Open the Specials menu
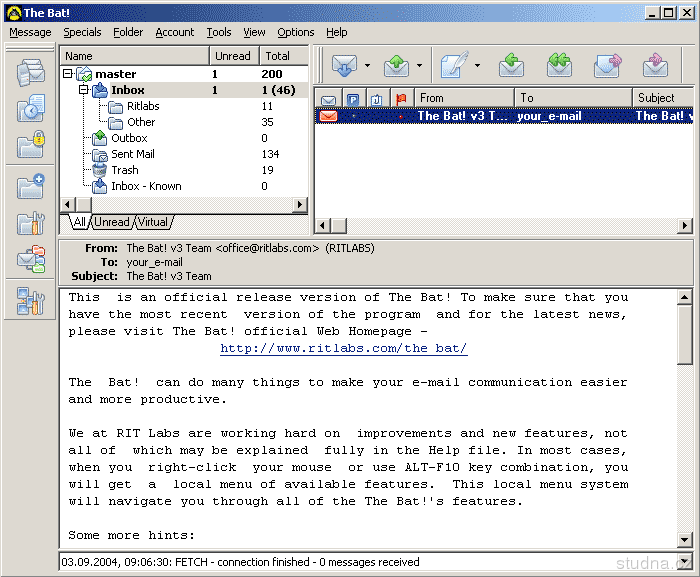Viewport: 700px width, 577px height. [82, 32]
